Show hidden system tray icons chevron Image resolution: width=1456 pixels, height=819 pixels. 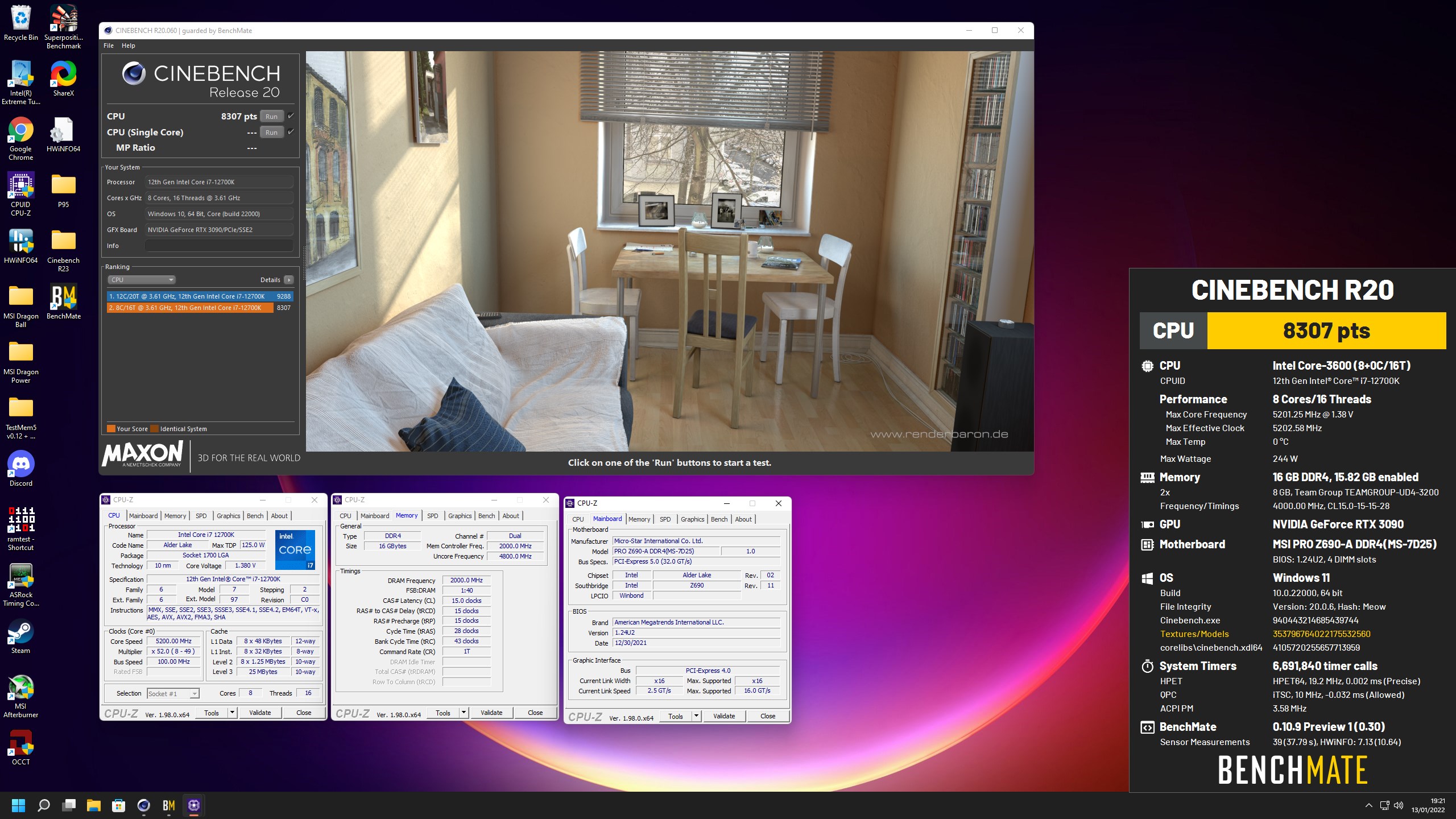[x=1368, y=805]
